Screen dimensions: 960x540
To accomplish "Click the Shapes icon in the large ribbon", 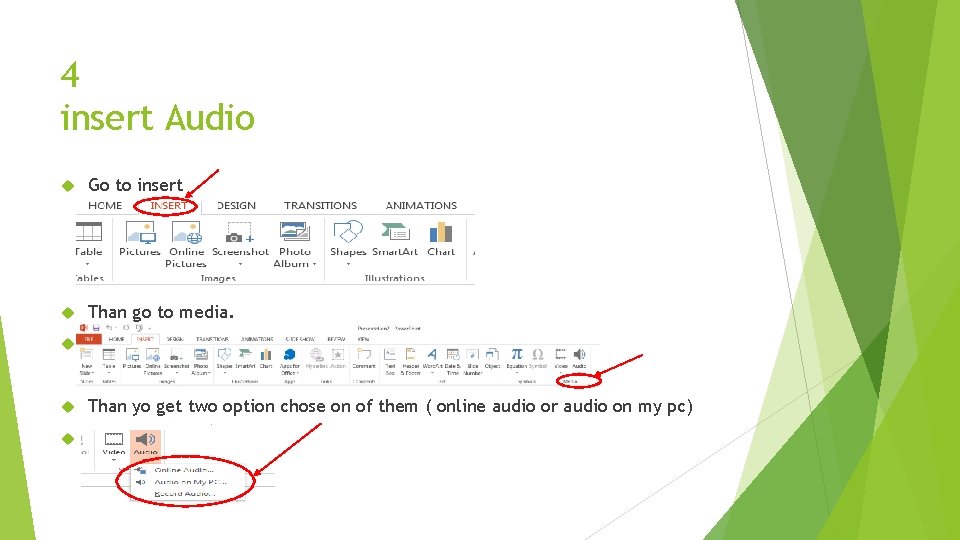I will point(348,231).
